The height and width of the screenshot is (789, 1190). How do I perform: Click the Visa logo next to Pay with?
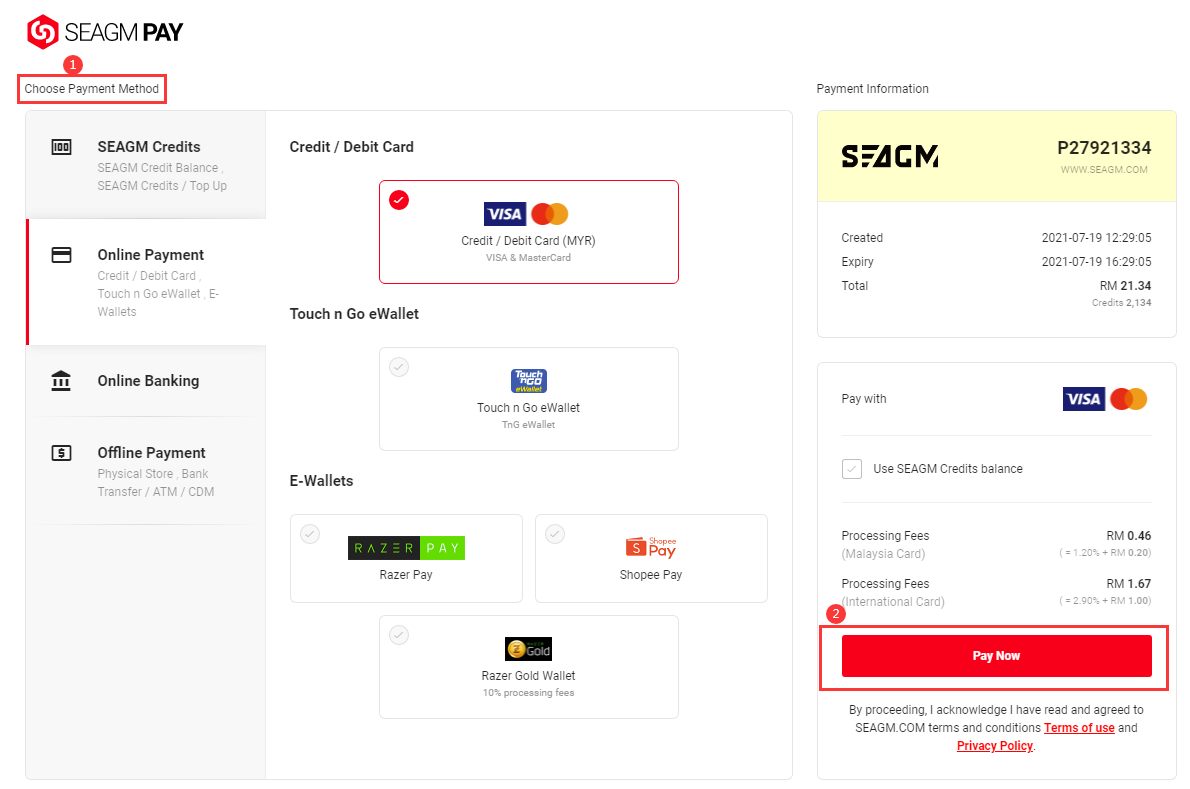coord(1084,399)
